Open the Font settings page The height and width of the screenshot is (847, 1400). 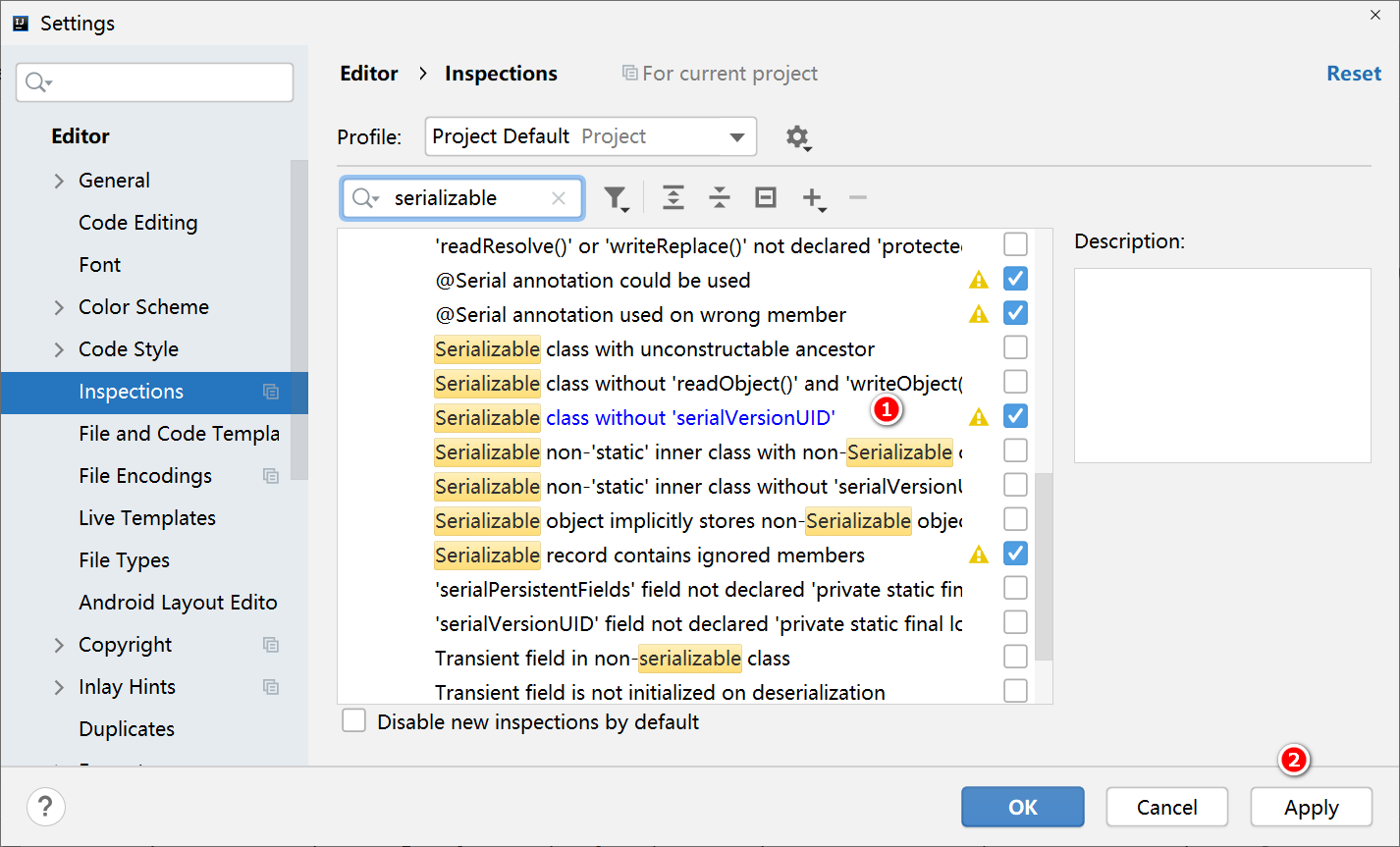100,265
